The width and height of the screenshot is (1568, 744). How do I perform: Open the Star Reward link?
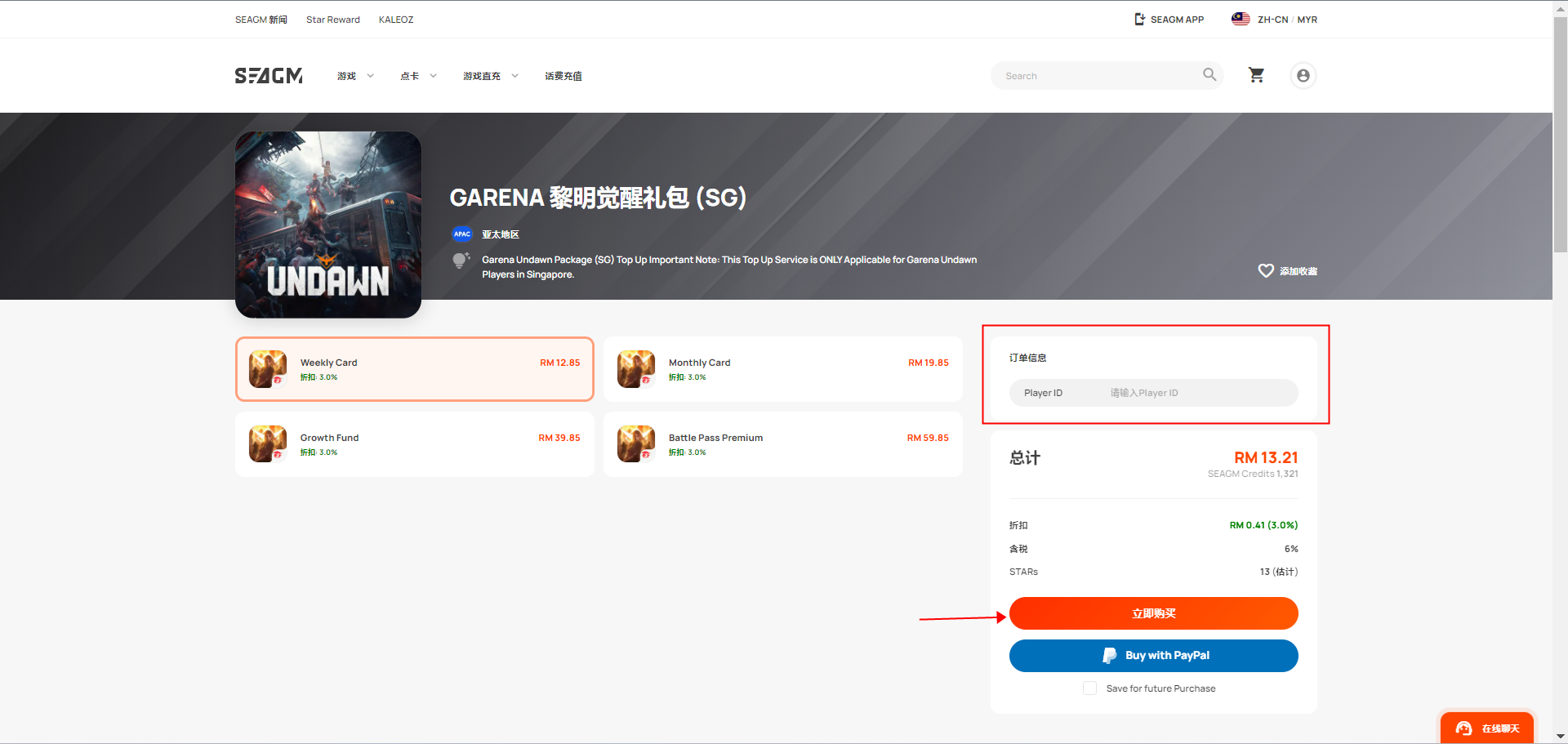click(332, 20)
